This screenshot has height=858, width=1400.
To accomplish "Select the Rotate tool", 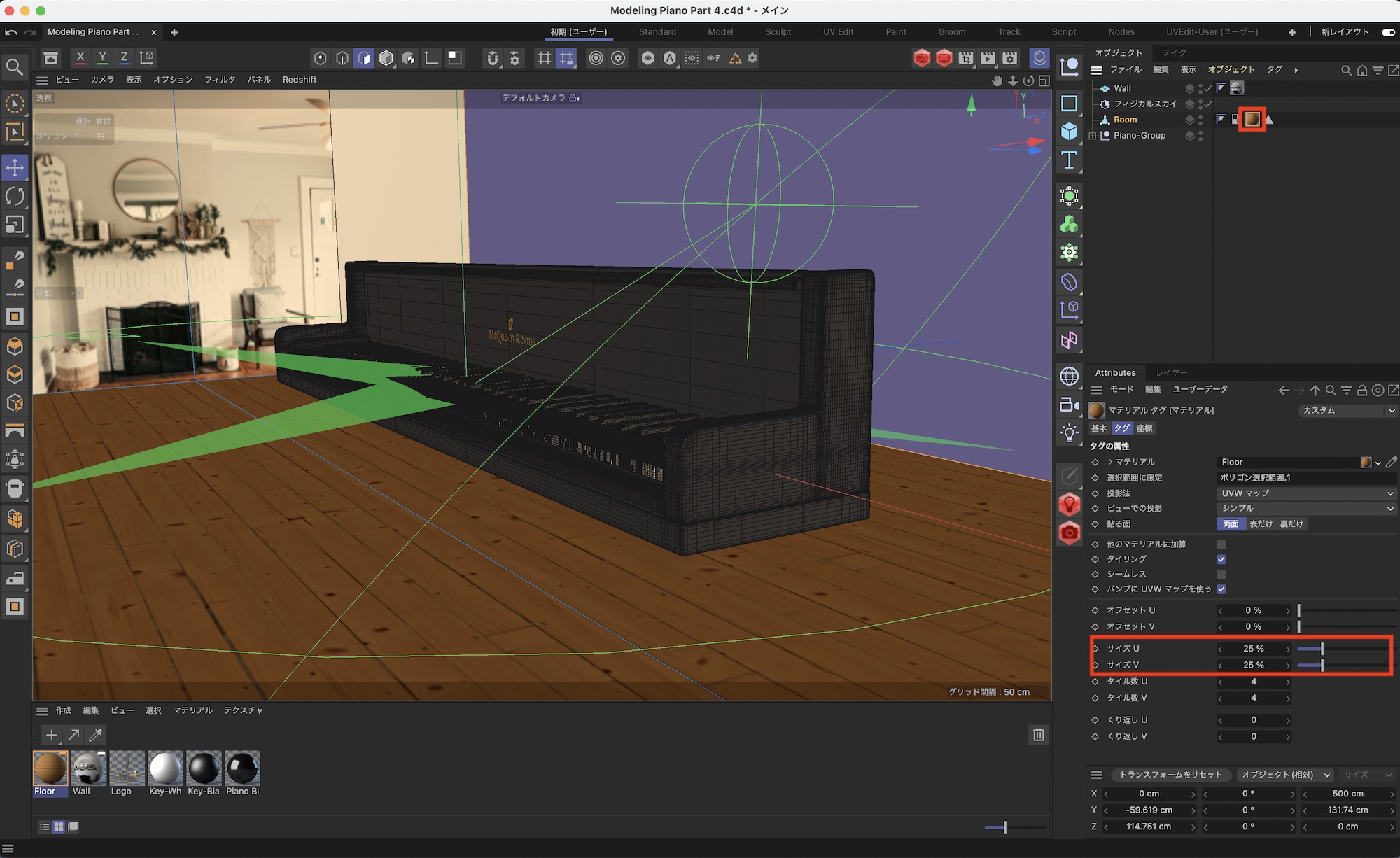I will (x=15, y=196).
